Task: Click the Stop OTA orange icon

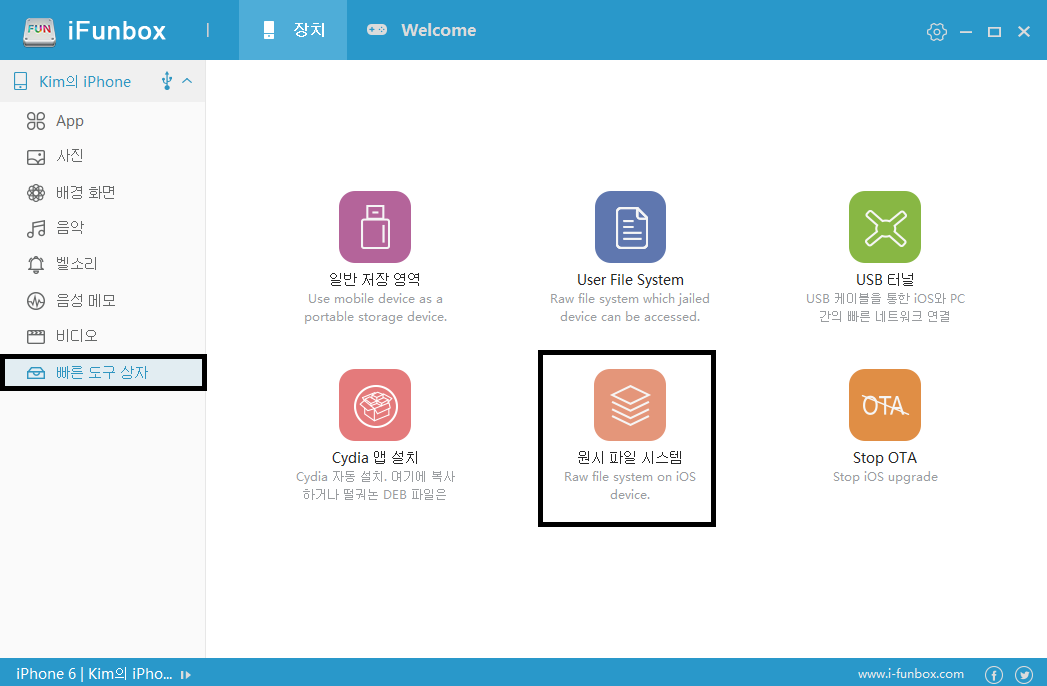Action: 885,405
